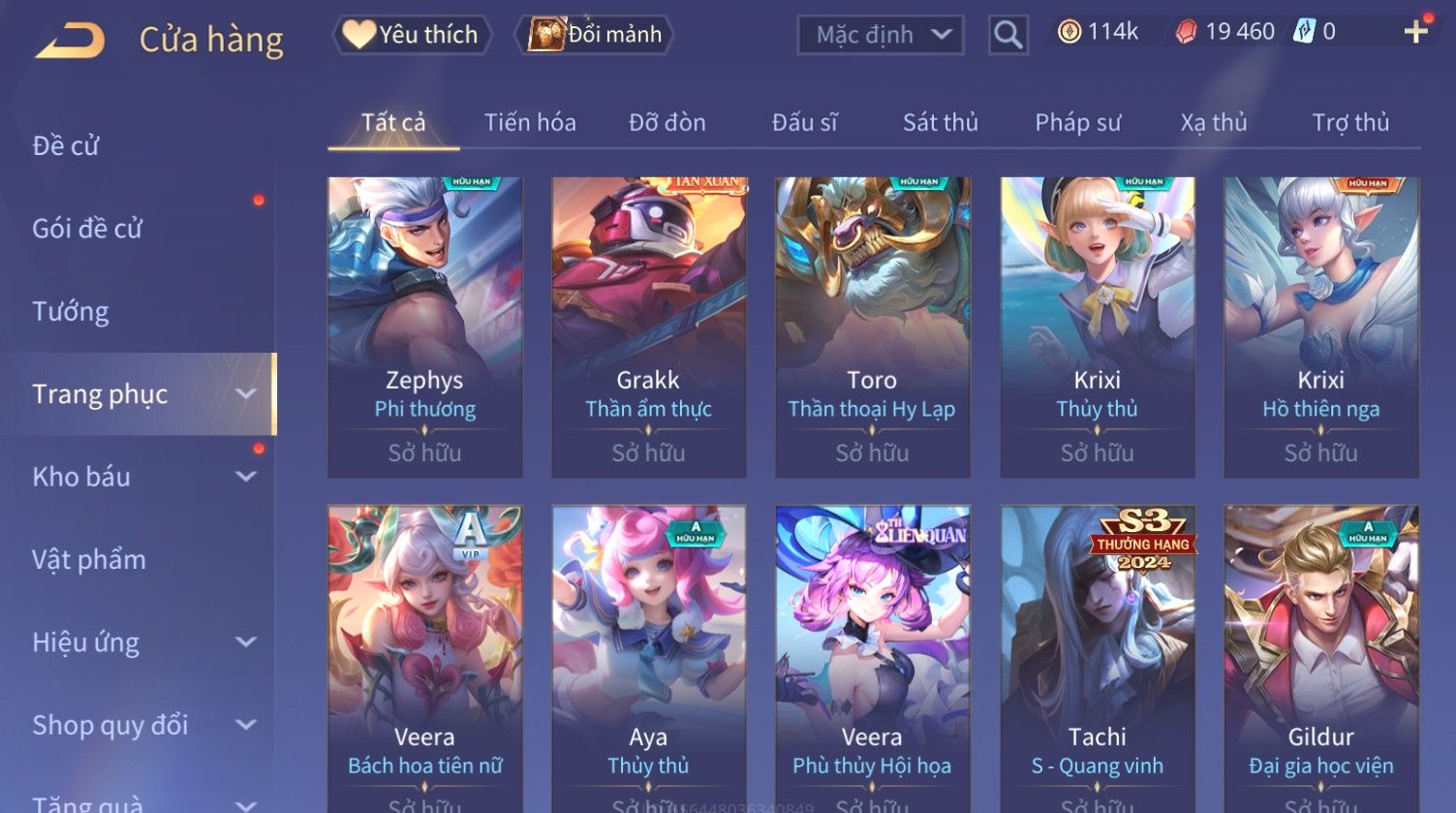This screenshot has height=813, width=1456.
Task: Switch to the Tiến hóa tab
Action: (530, 123)
